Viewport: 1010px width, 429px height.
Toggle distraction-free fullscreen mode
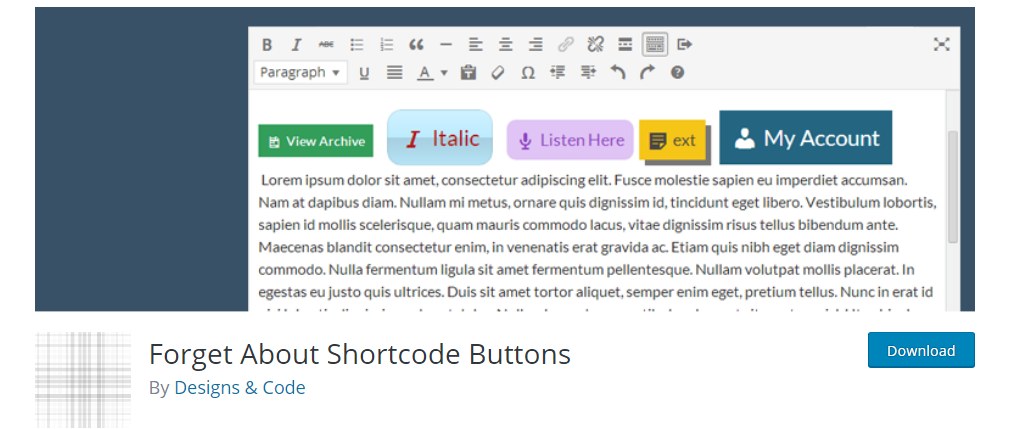[x=941, y=44]
